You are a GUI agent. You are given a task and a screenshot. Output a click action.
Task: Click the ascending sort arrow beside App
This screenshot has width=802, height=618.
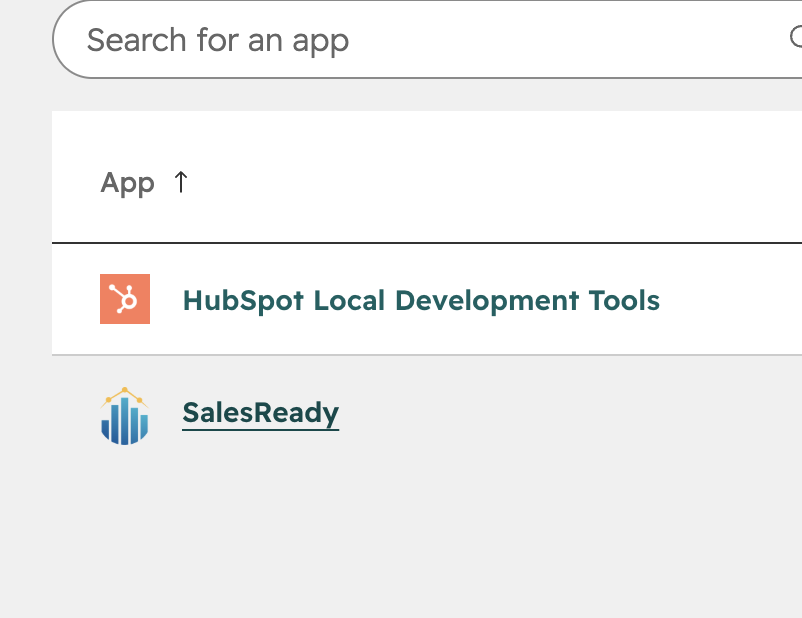click(181, 182)
